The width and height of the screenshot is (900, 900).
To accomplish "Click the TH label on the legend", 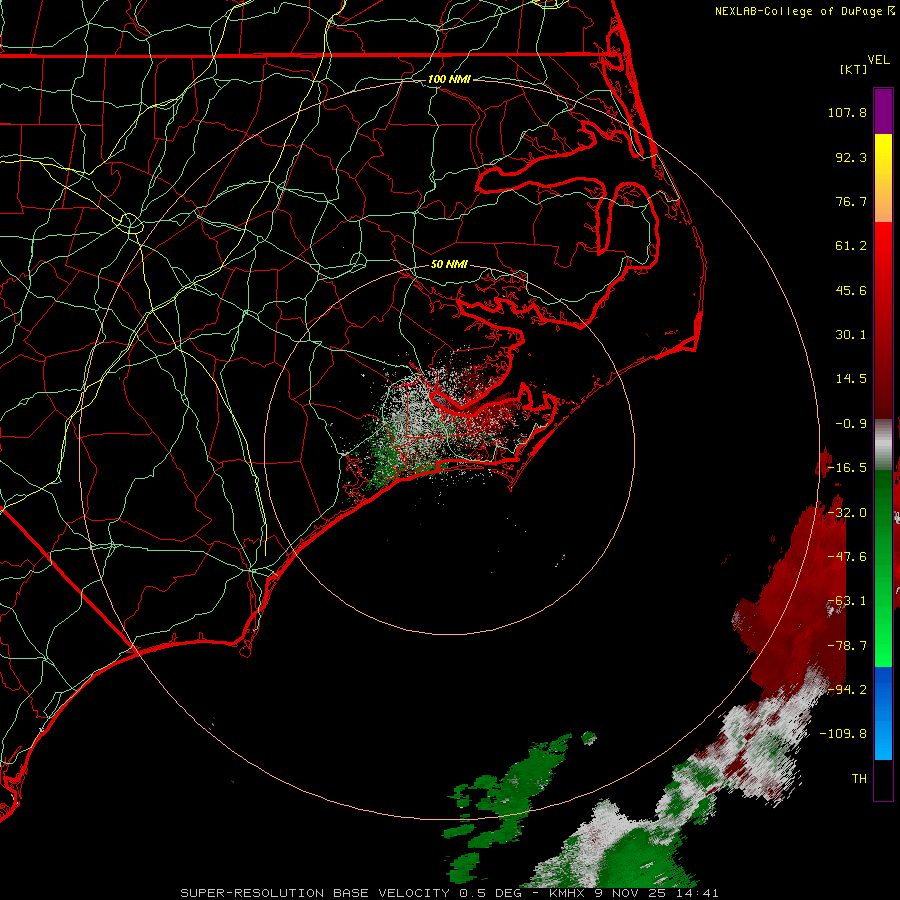I will click(859, 779).
